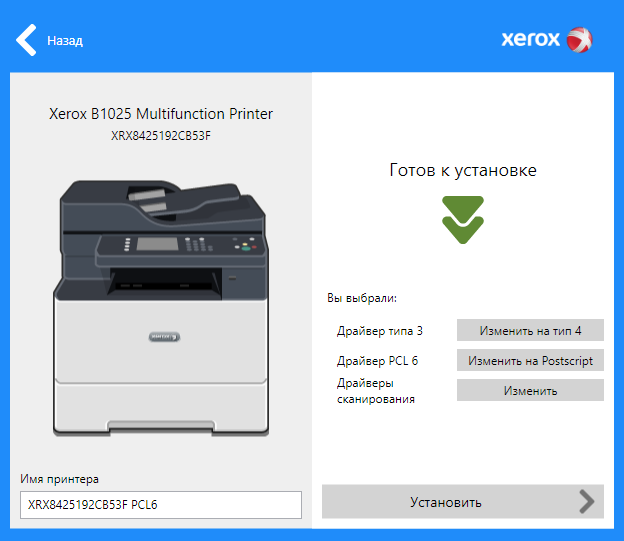Click the Установить install button

[x=463, y=502]
